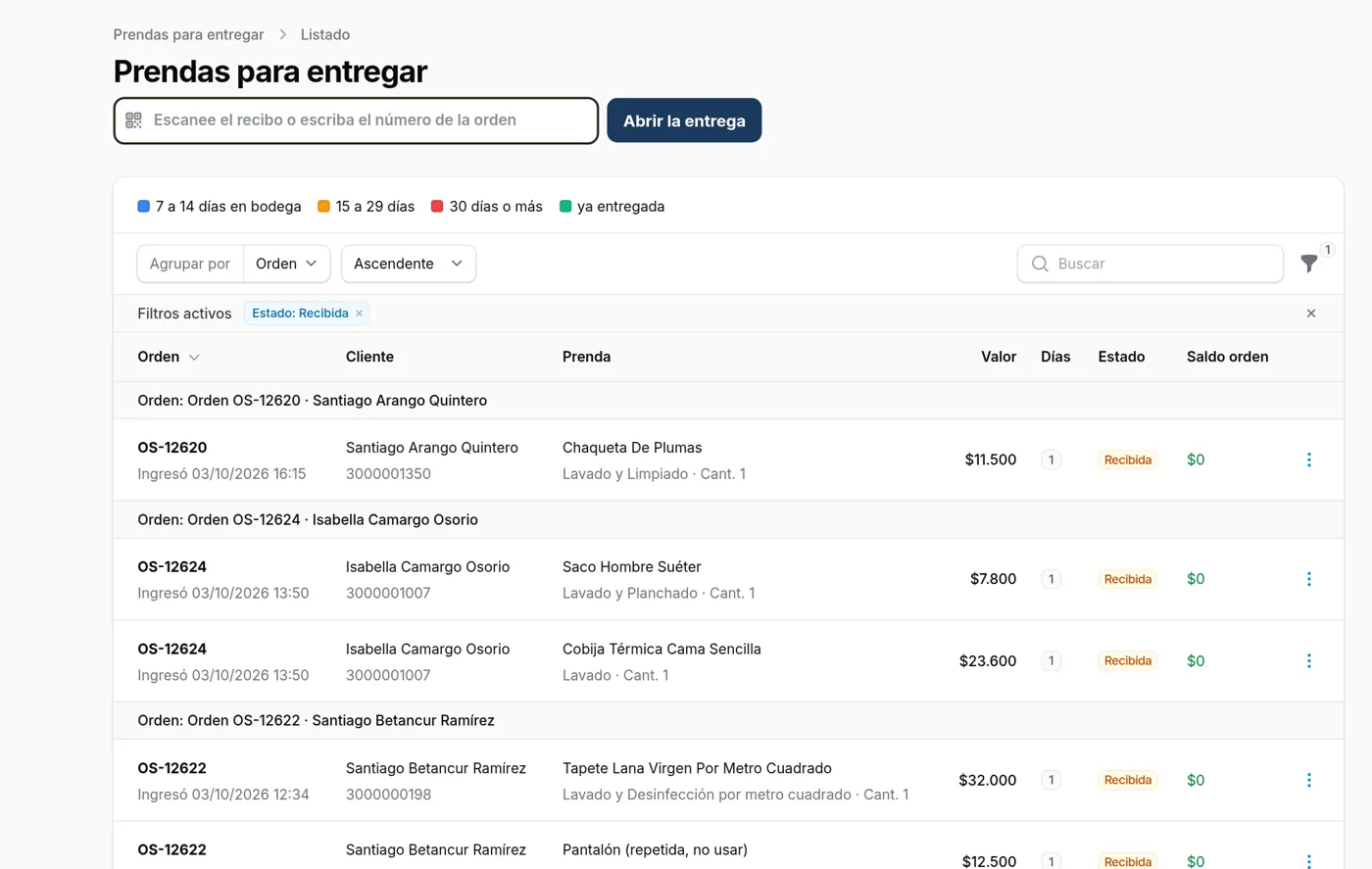Viewport: 1372px width, 869px height.
Task: Sort by the Orden column header
Action: 169,357
